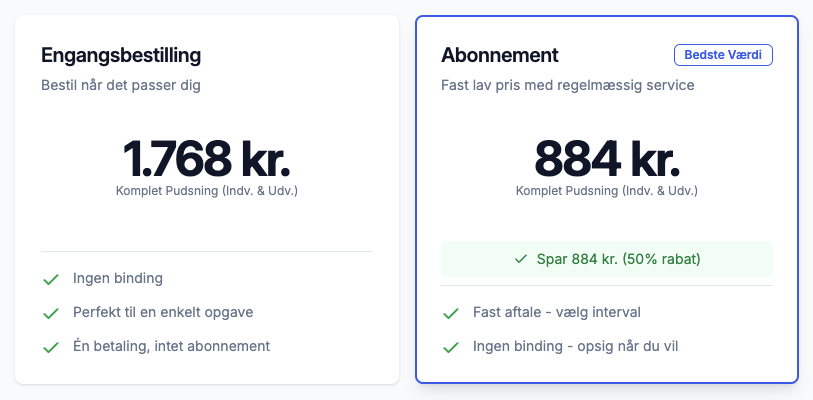Click the "Spar 884 kr. (50% rabat)" text

(618, 259)
